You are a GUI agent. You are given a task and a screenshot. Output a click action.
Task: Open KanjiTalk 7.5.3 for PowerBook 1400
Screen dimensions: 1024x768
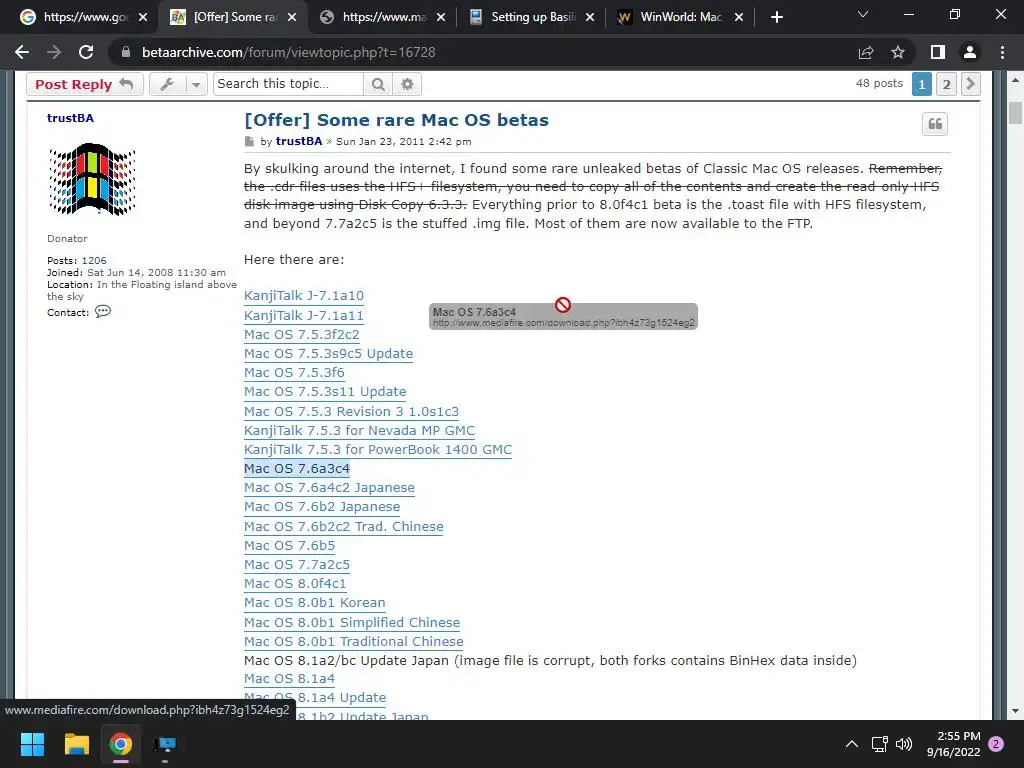coord(378,449)
